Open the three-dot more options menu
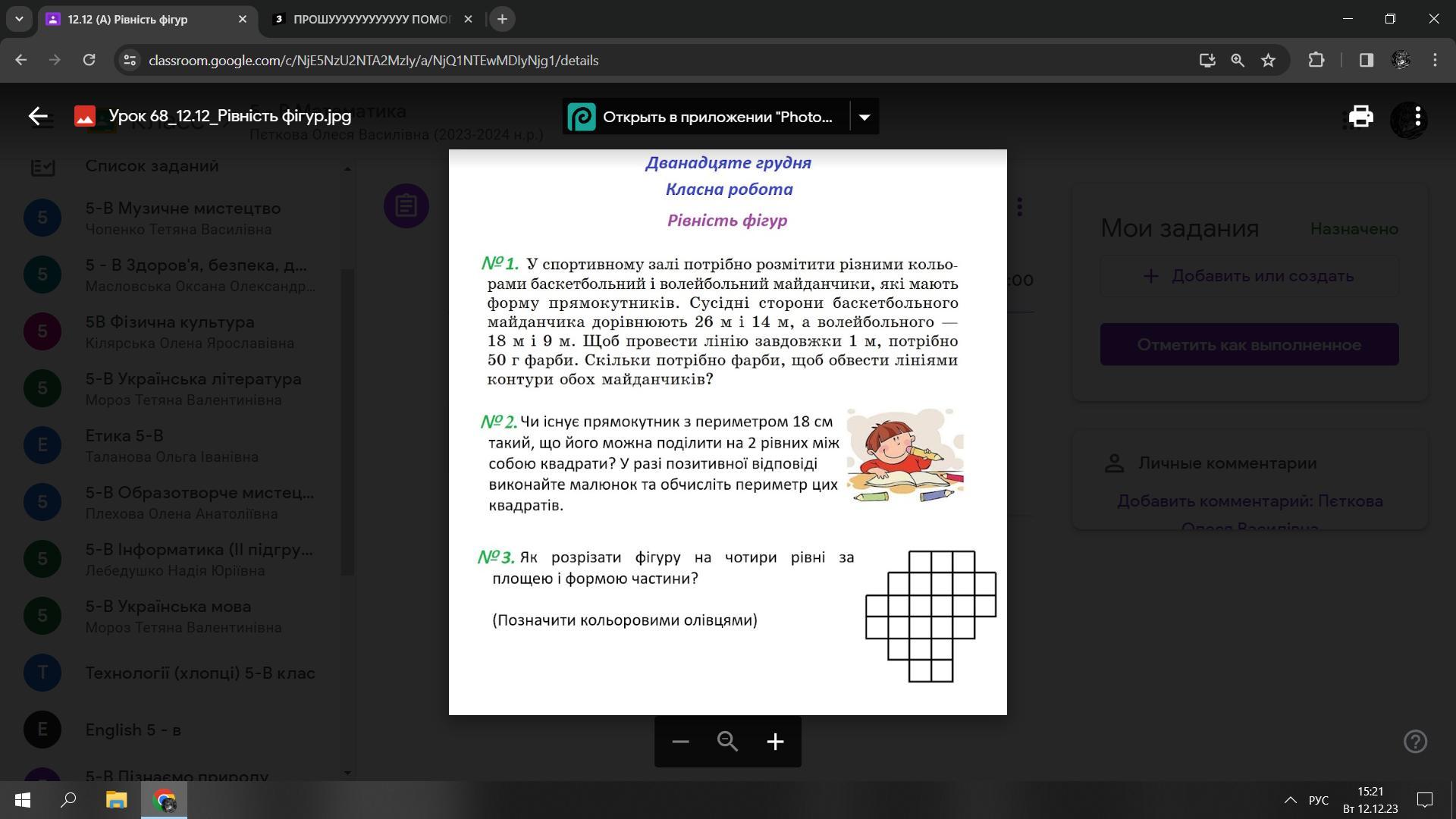Viewport: 1456px width, 819px height. click(1417, 116)
